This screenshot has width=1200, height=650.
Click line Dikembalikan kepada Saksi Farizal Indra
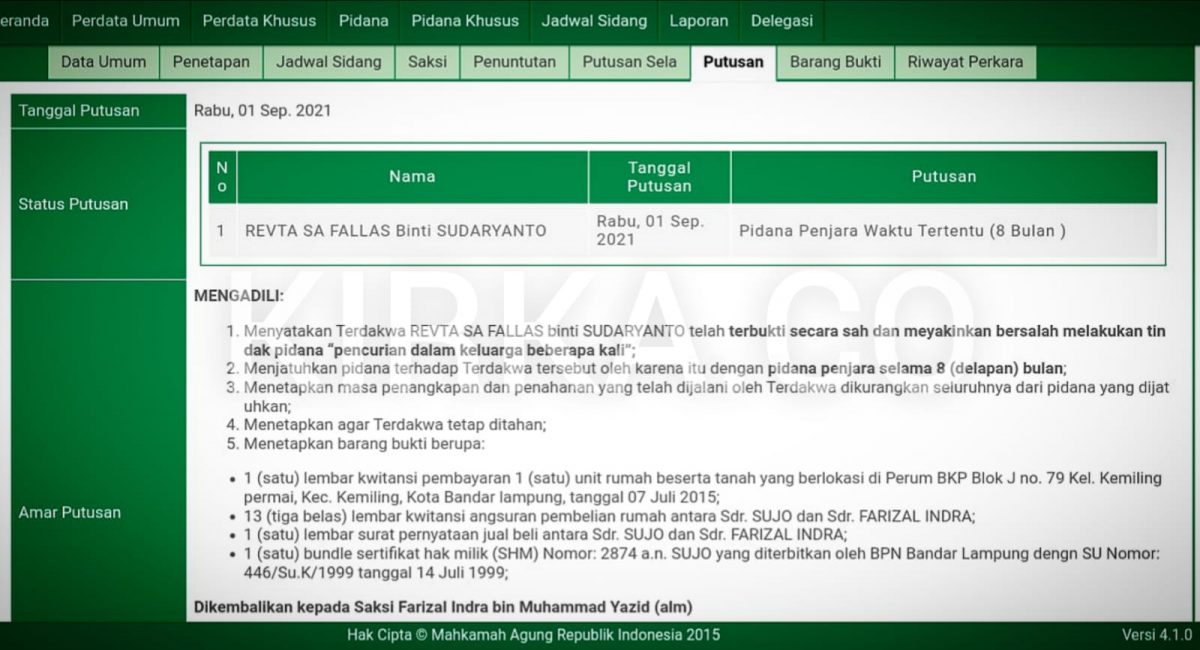coord(442,607)
